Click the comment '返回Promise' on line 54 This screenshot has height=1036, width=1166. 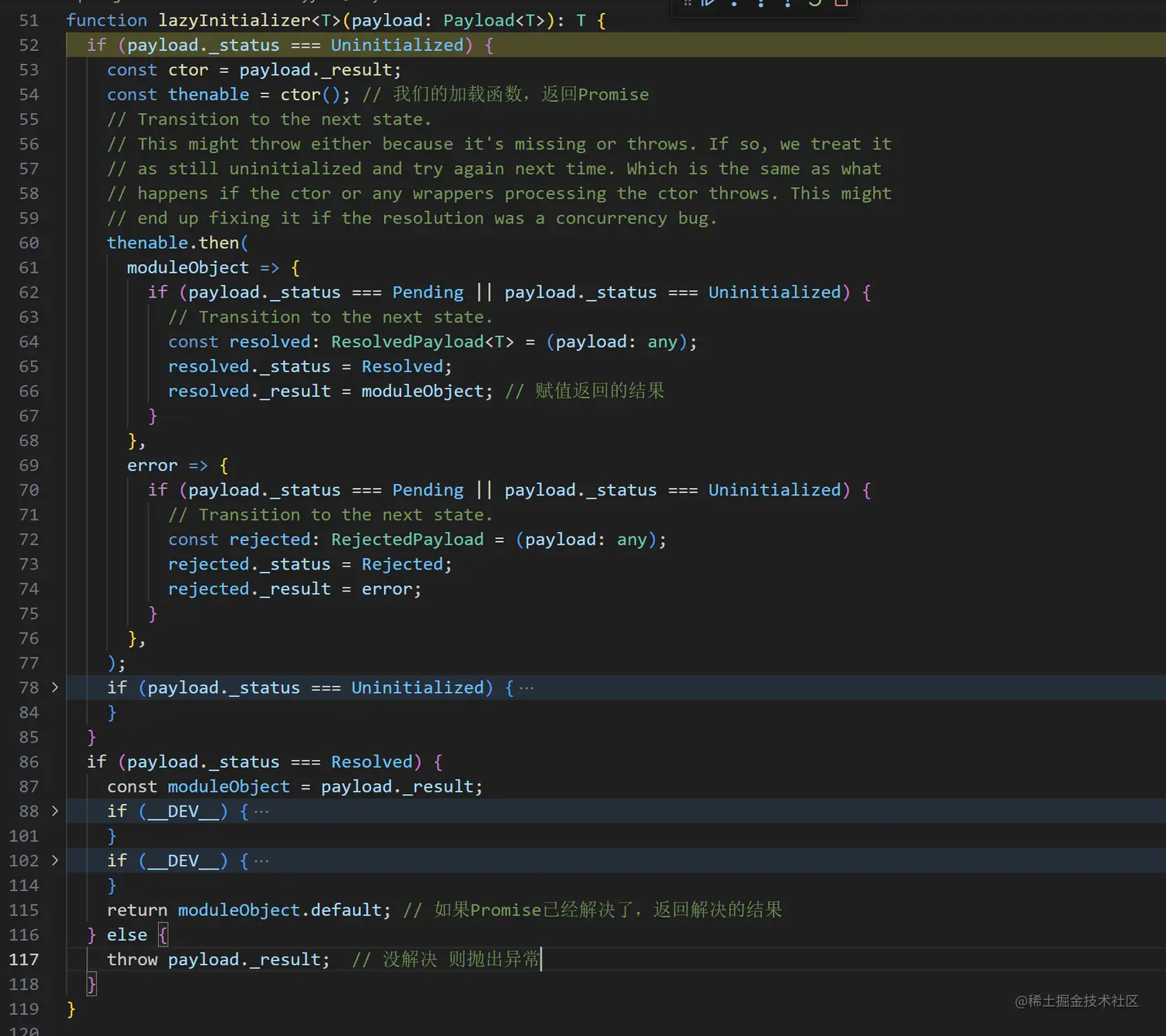pos(595,95)
